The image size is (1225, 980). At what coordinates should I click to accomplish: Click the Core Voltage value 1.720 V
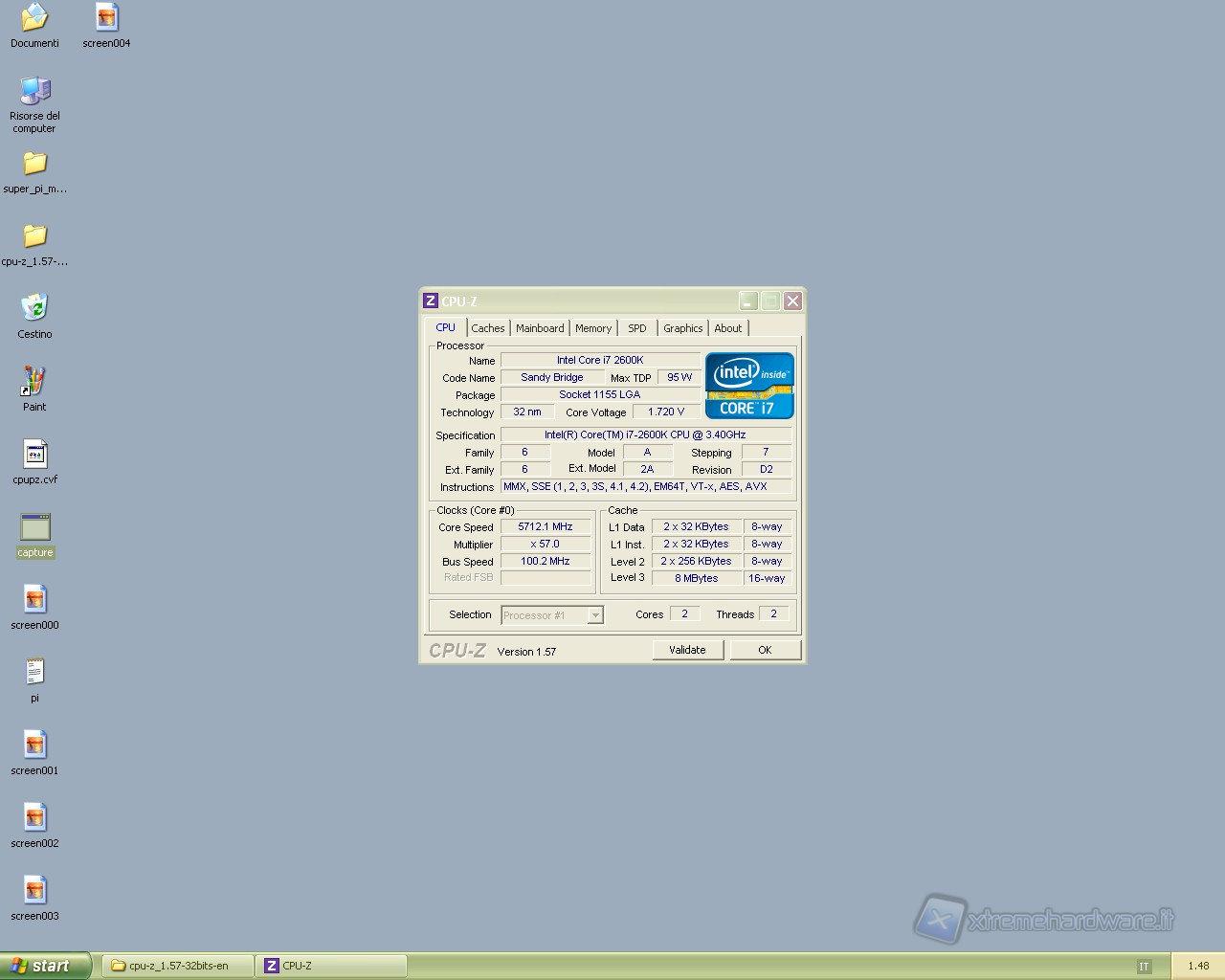[666, 412]
